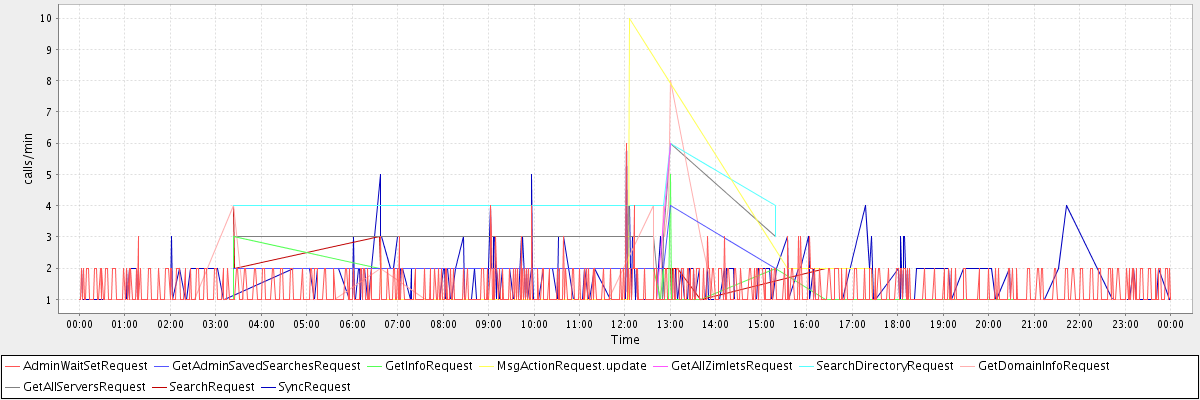Select GetAllServersRequest in the legend
The height and width of the screenshot is (400, 1200).
[x=81, y=386]
